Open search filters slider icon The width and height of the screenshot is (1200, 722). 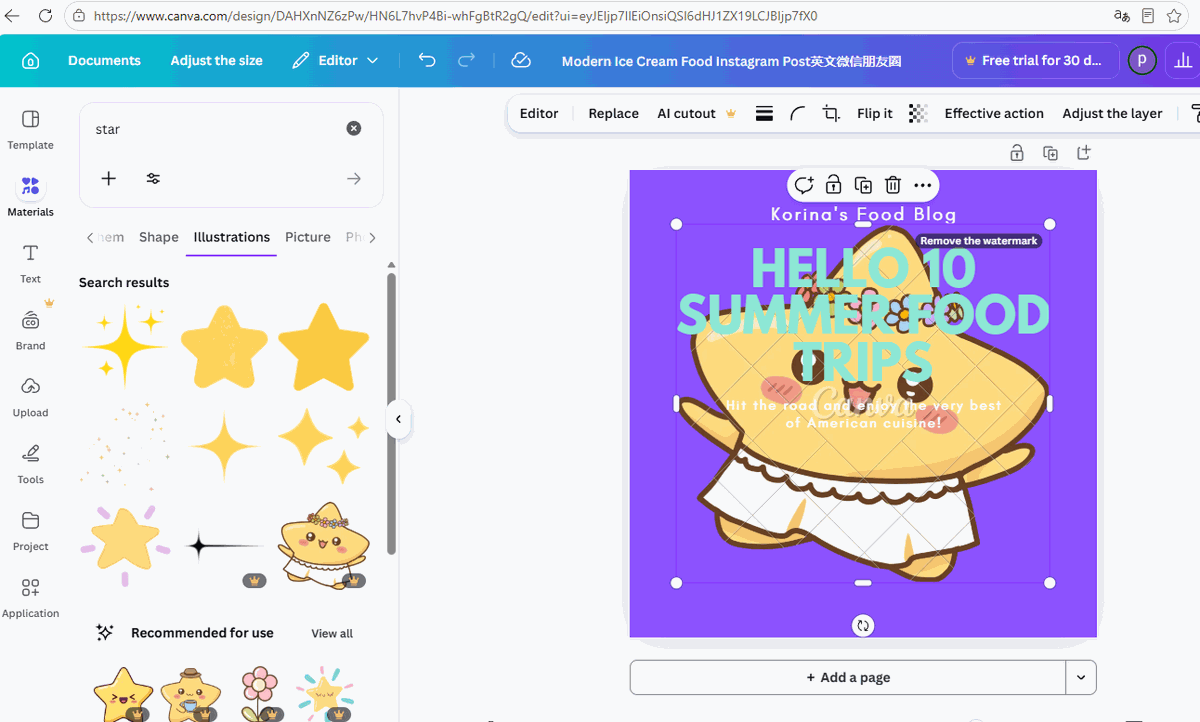(153, 178)
